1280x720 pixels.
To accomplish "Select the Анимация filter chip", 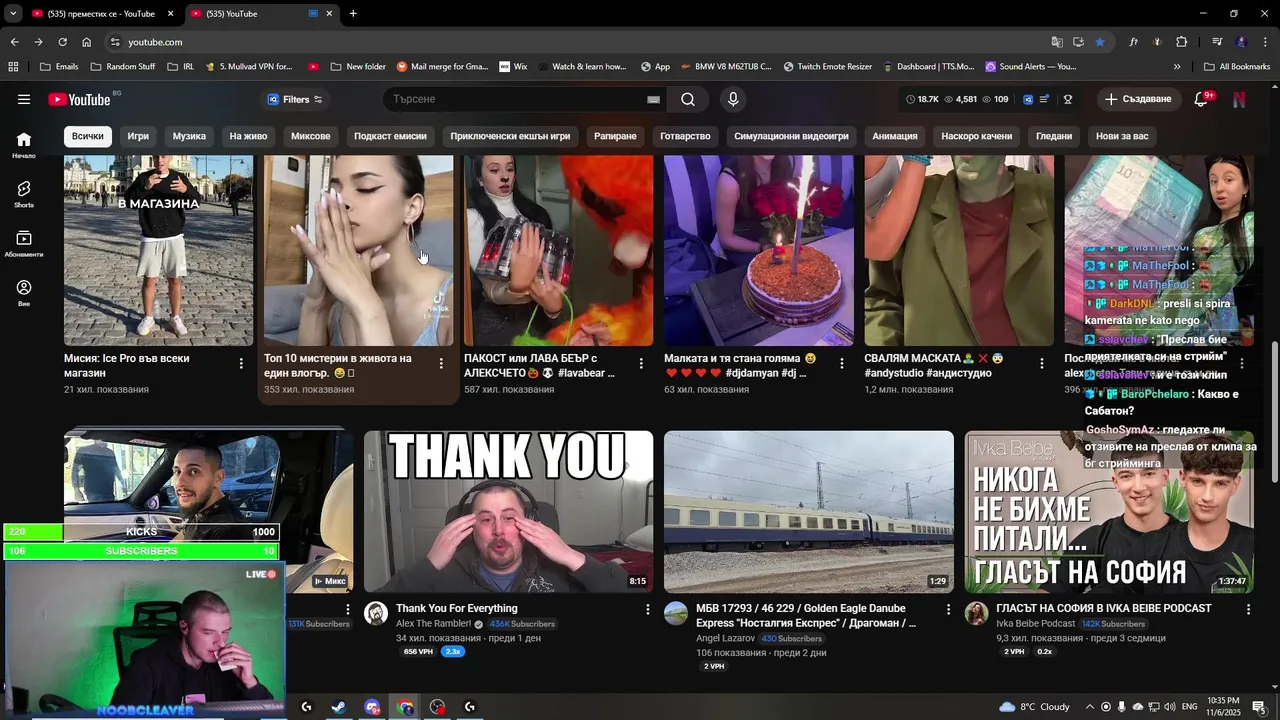I will [894, 136].
